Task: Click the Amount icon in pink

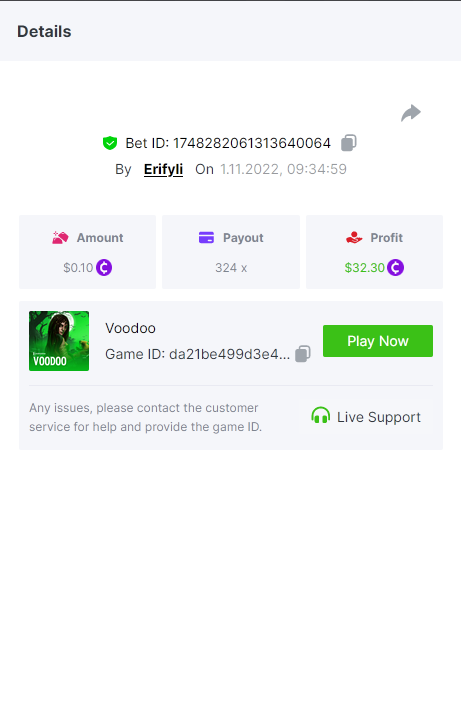Action: [x=60, y=238]
